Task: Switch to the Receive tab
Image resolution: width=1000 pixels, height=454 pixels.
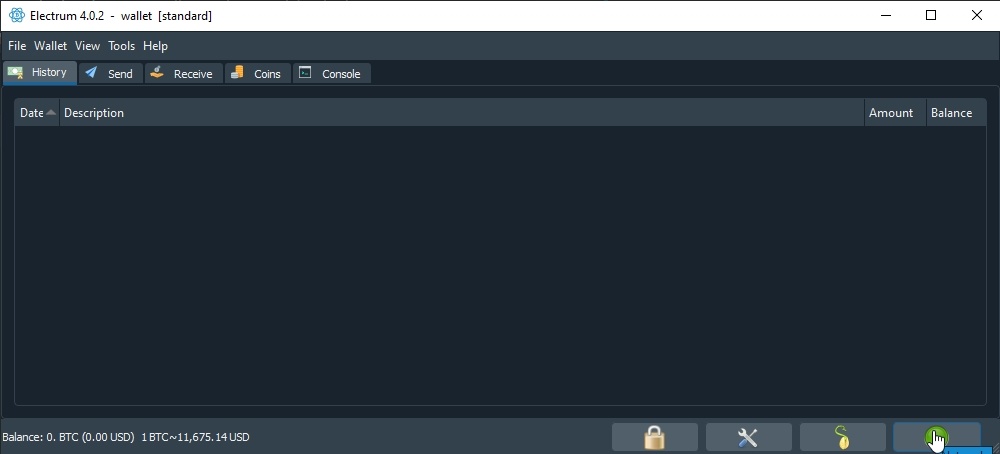Action: coord(184,73)
